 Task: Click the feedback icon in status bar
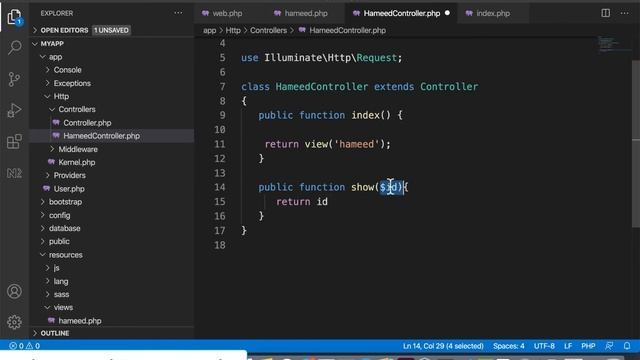point(609,346)
